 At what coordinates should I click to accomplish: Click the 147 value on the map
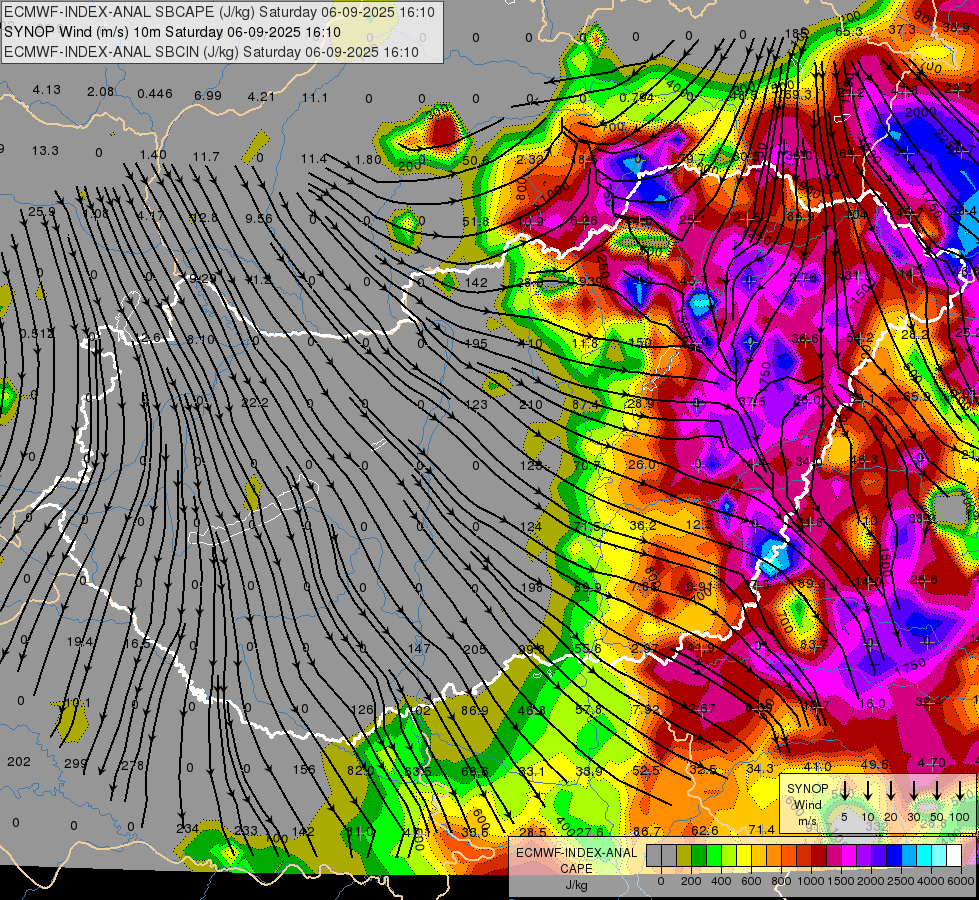tap(419, 648)
